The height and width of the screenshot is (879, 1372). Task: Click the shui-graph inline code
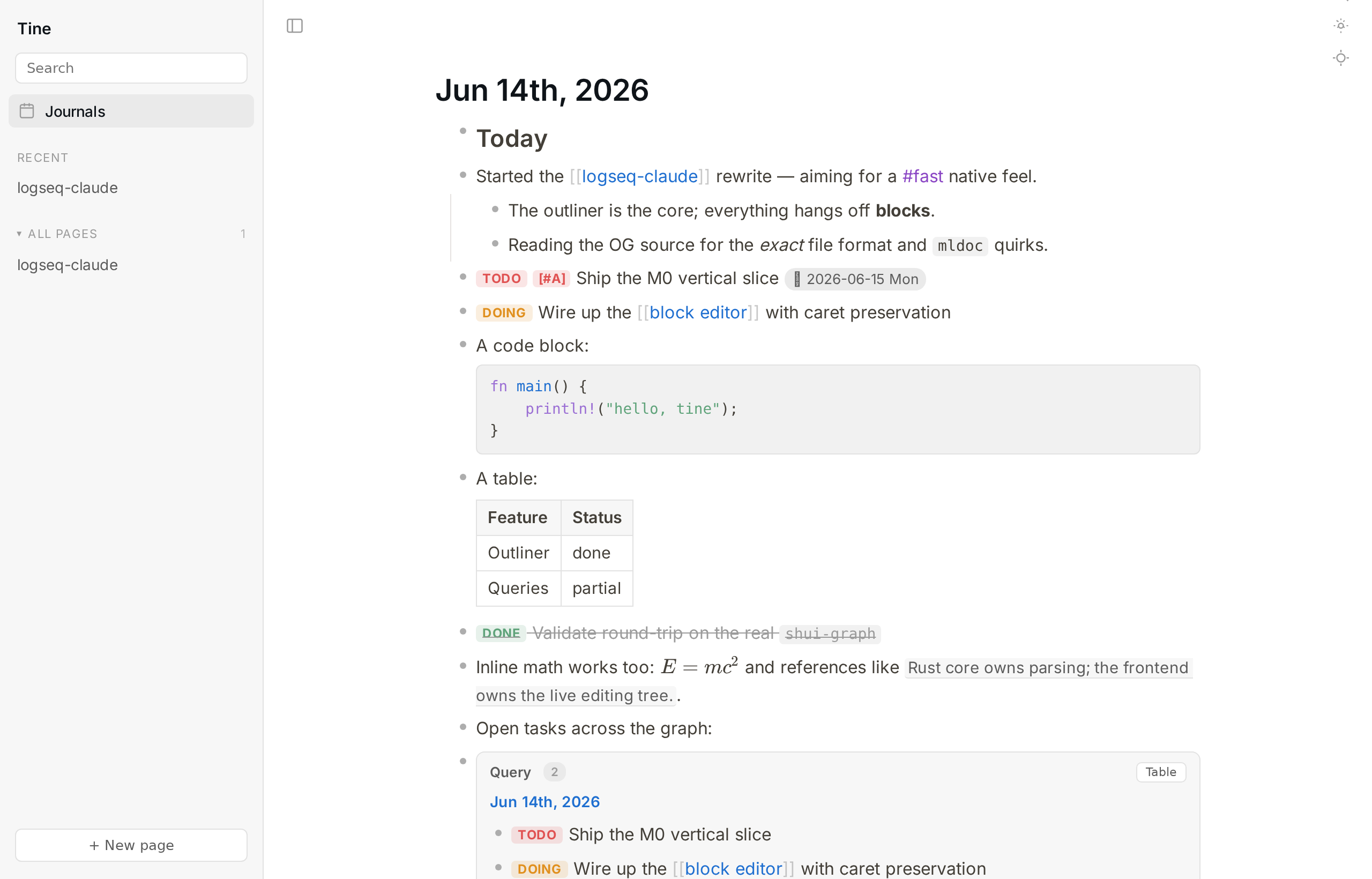point(830,634)
